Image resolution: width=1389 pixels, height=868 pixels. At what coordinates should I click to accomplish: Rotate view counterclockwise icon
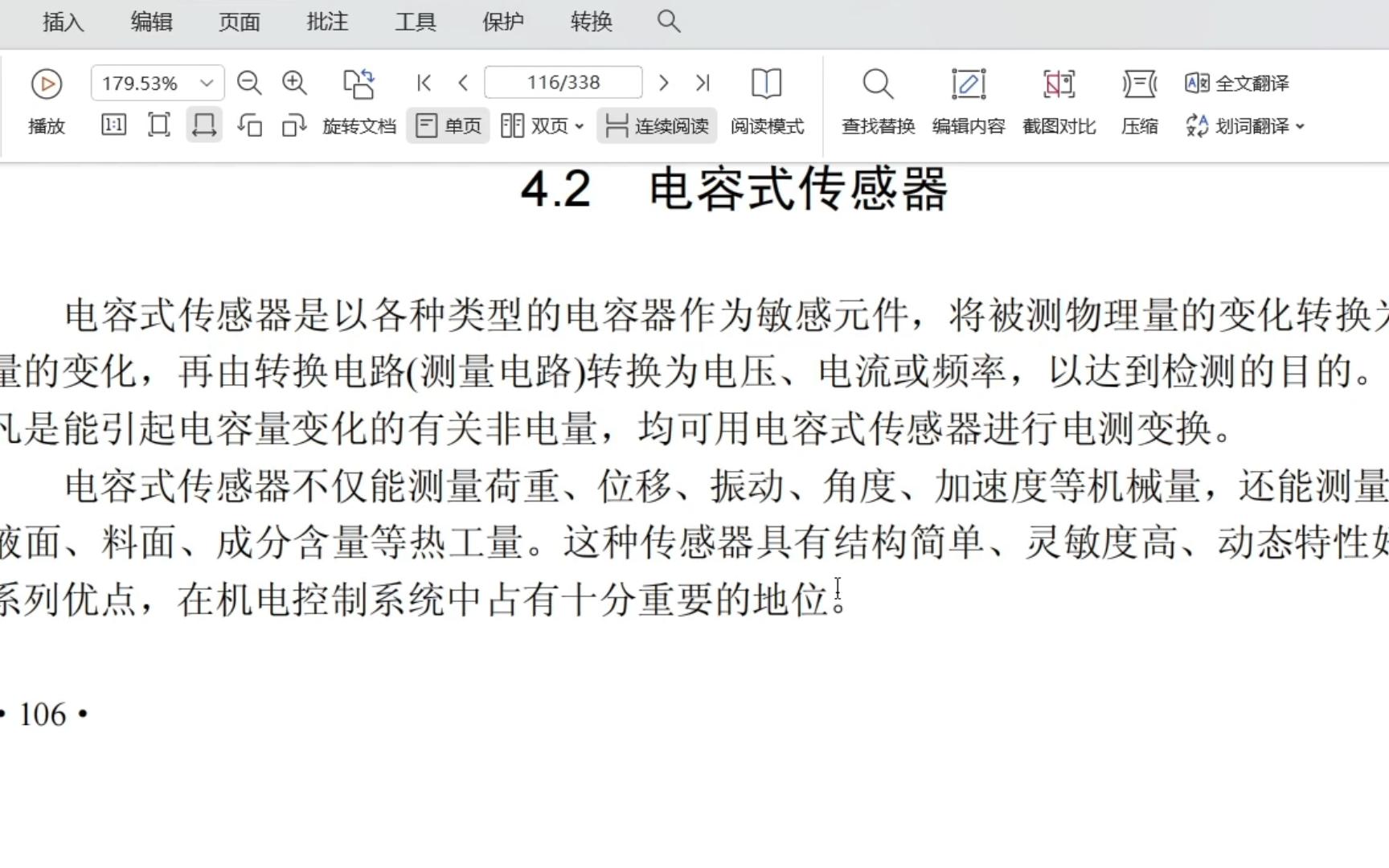click(x=249, y=125)
